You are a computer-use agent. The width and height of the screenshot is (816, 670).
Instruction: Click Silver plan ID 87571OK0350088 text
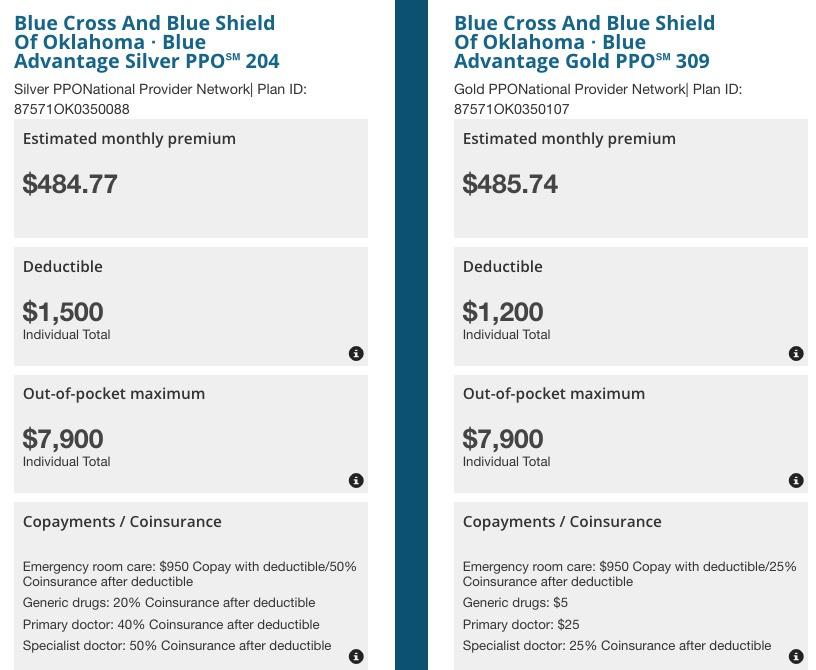tap(72, 109)
